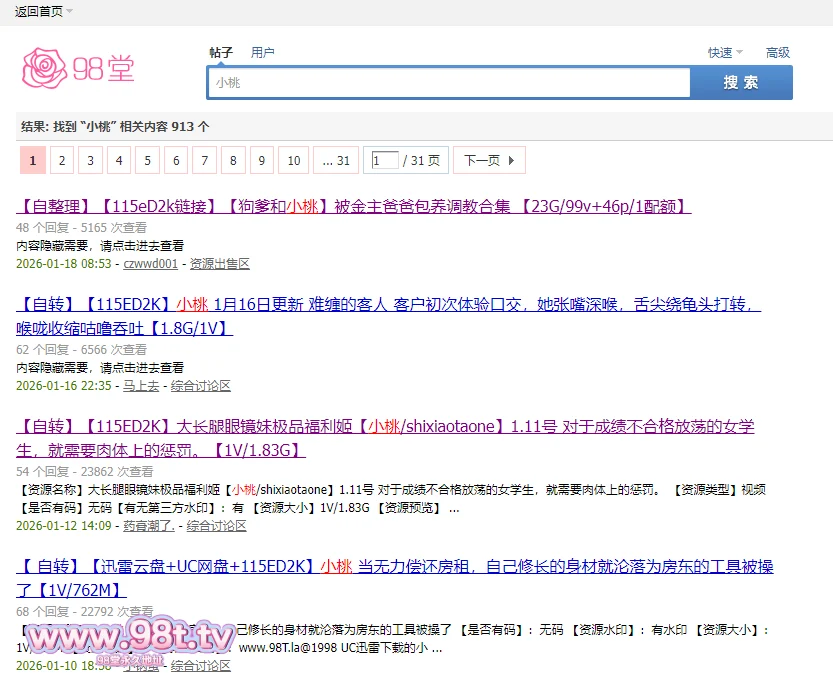Expand the 返回首页 dropdown arrow
The image size is (833, 675).
[x=69, y=11]
